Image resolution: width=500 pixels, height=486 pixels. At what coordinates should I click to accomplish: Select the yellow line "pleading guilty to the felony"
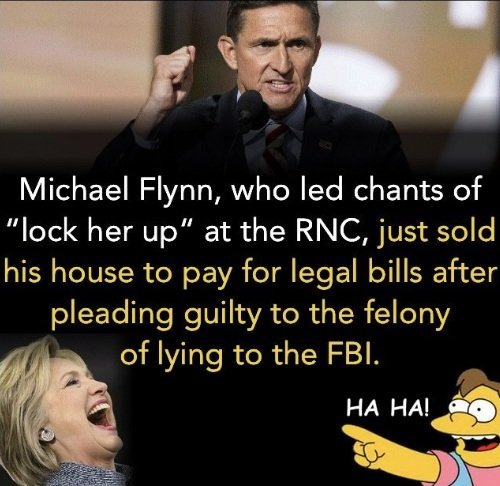click(x=250, y=315)
